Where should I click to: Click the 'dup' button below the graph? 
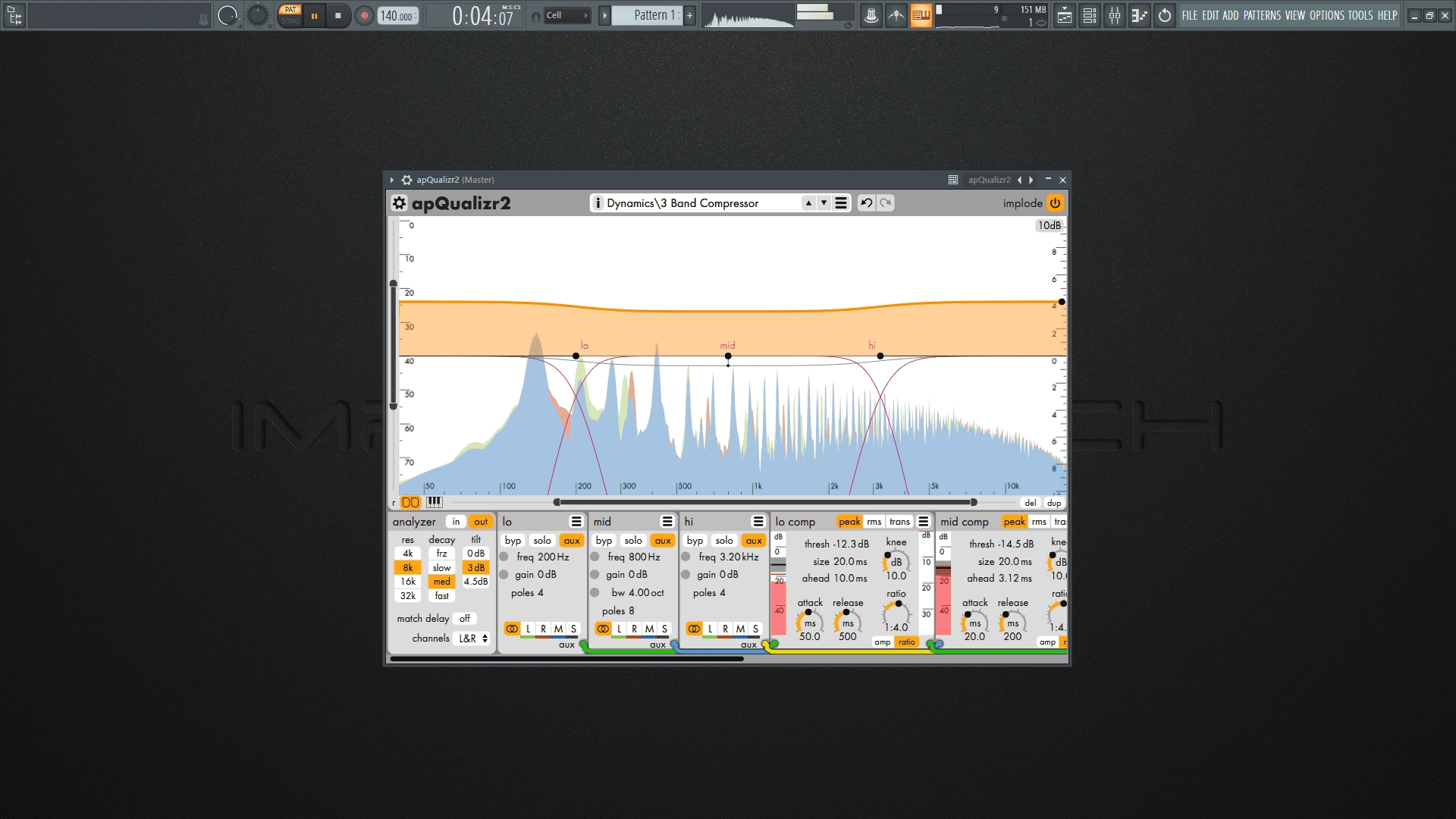pos(1054,503)
